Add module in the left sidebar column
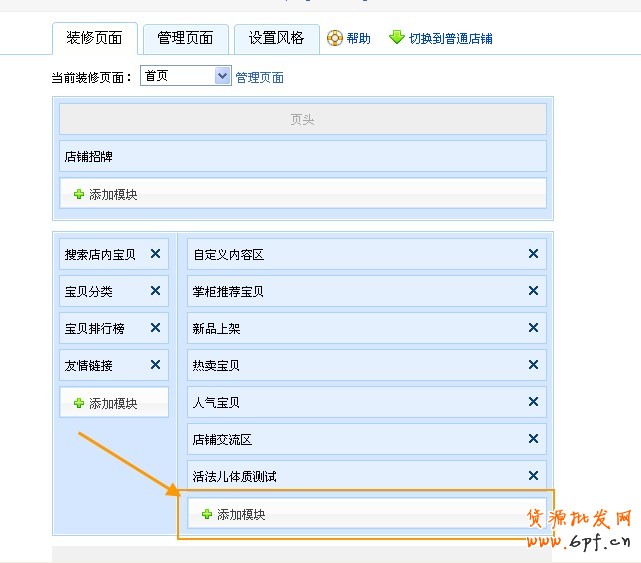Screen dimensions: 641x563 point(105,403)
